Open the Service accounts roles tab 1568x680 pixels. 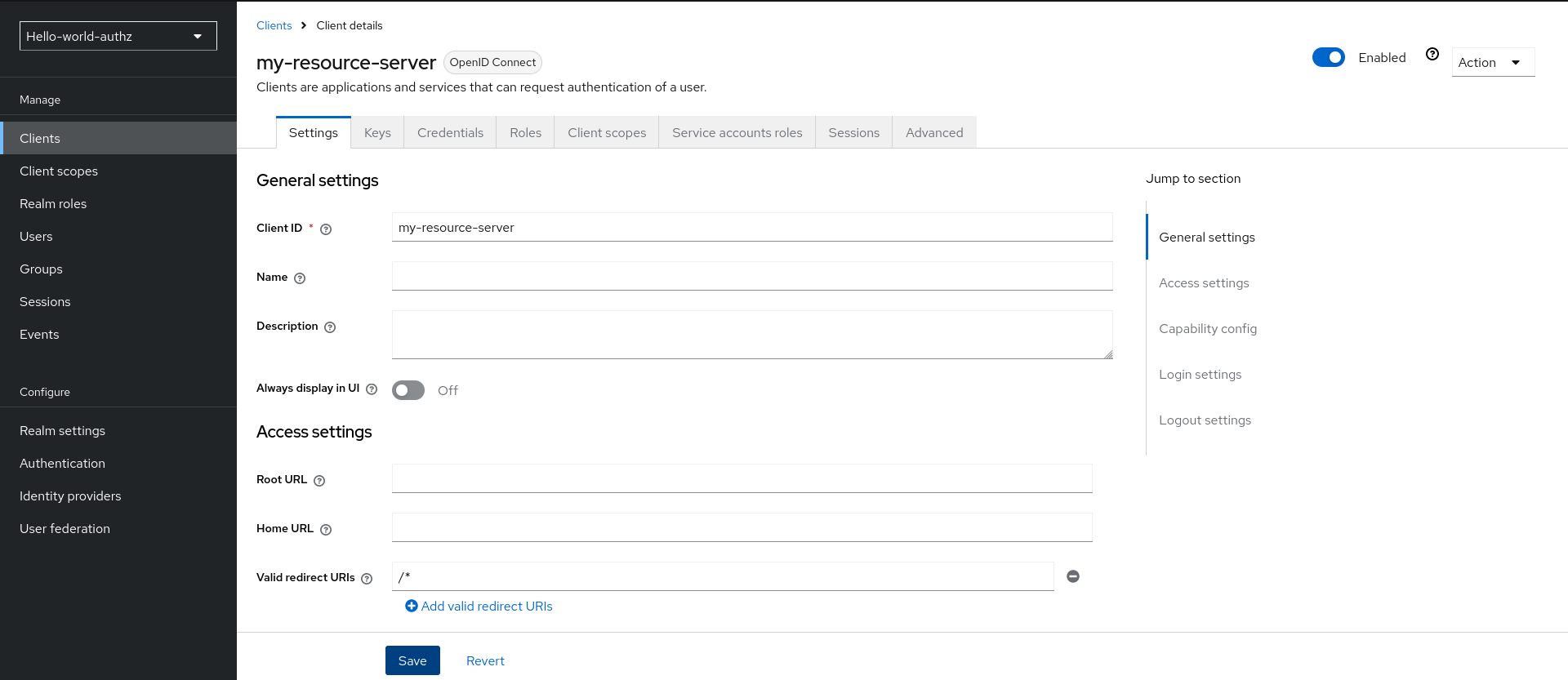click(x=737, y=133)
